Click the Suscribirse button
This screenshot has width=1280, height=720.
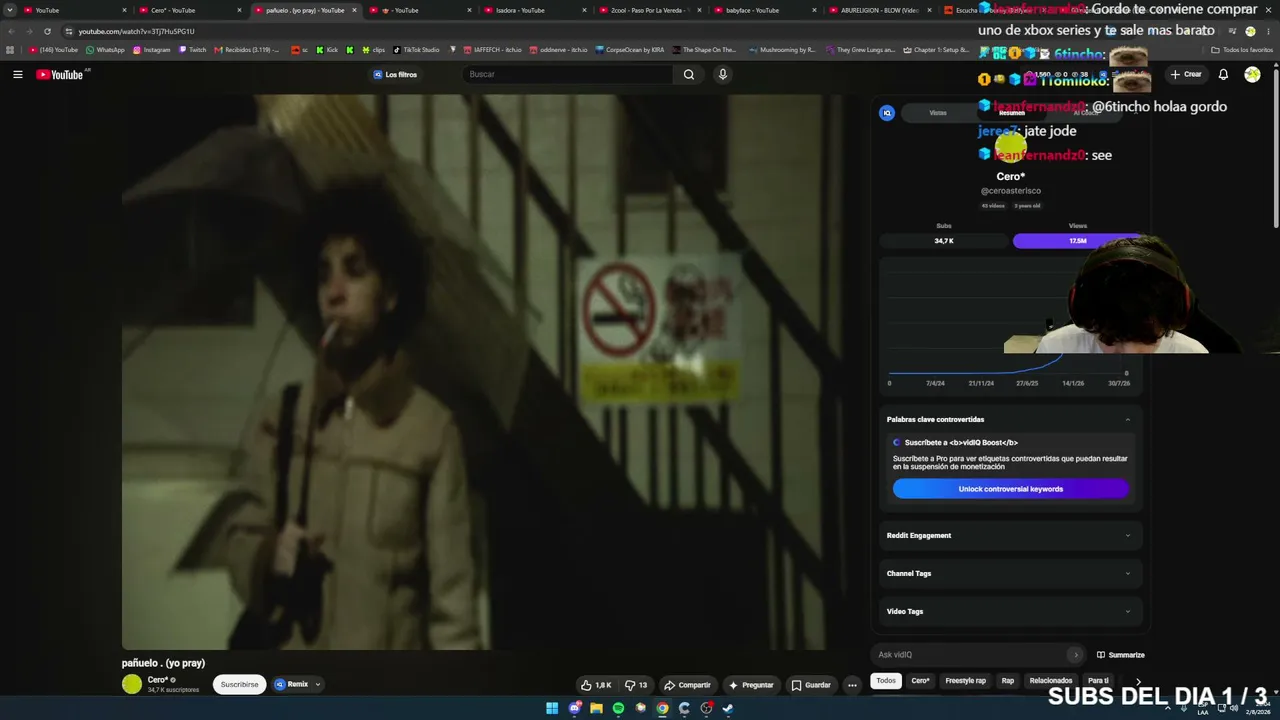tap(239, 685)
